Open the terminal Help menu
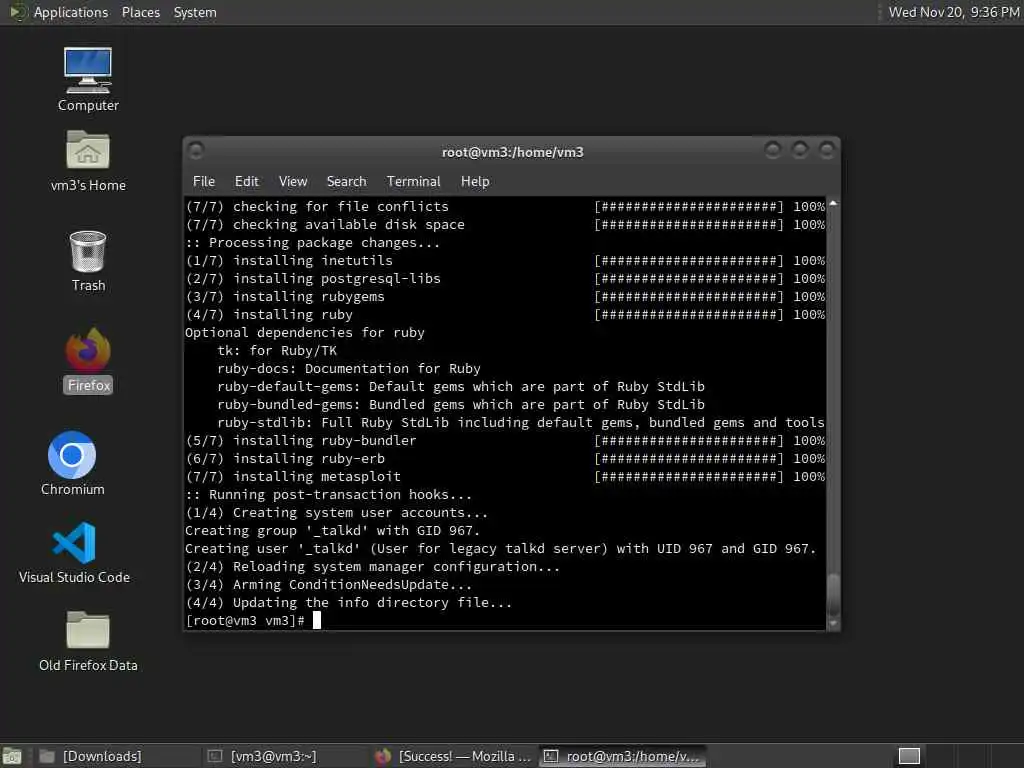The height and width of the screenshot is (768, 1024). [x=475, y=182]
